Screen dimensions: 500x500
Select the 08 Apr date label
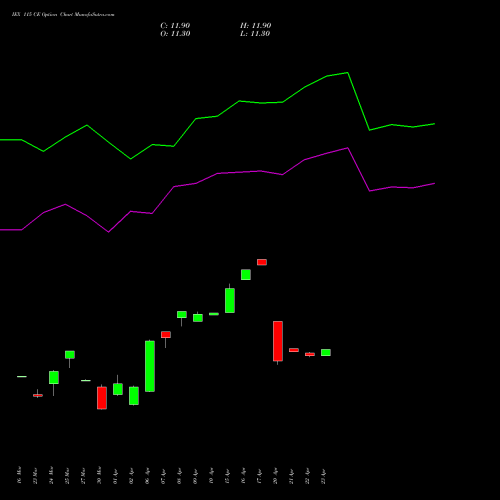(179, 476)
